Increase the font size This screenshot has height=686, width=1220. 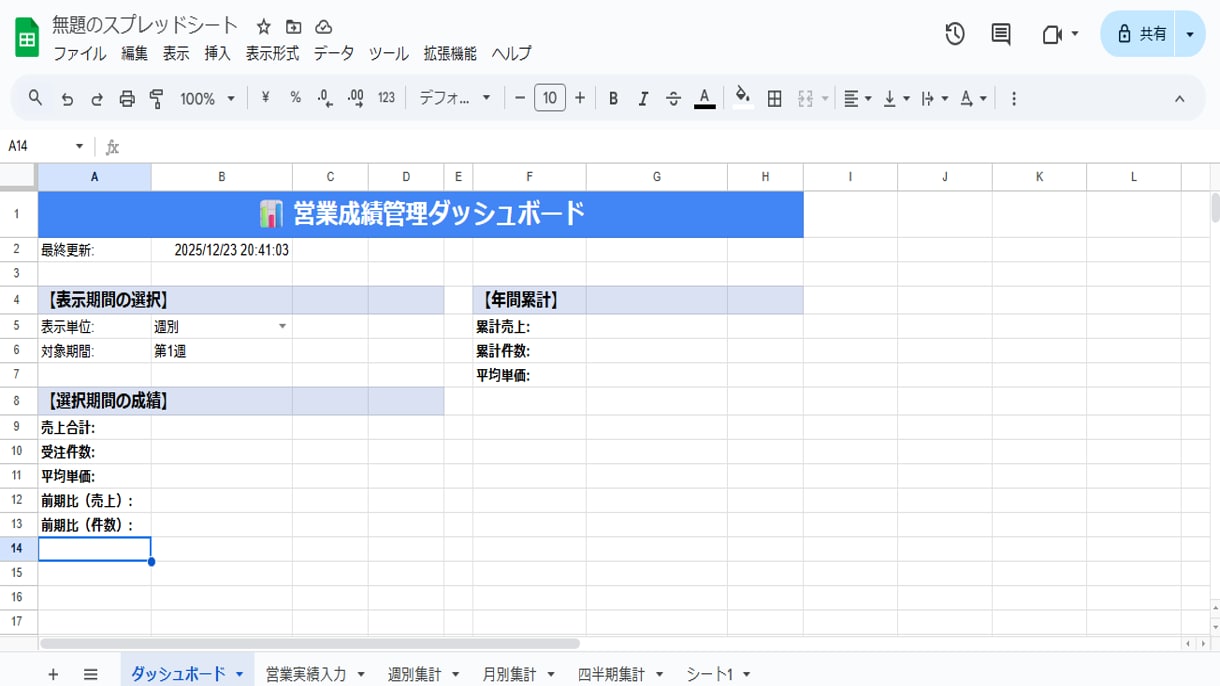(580, 98)
